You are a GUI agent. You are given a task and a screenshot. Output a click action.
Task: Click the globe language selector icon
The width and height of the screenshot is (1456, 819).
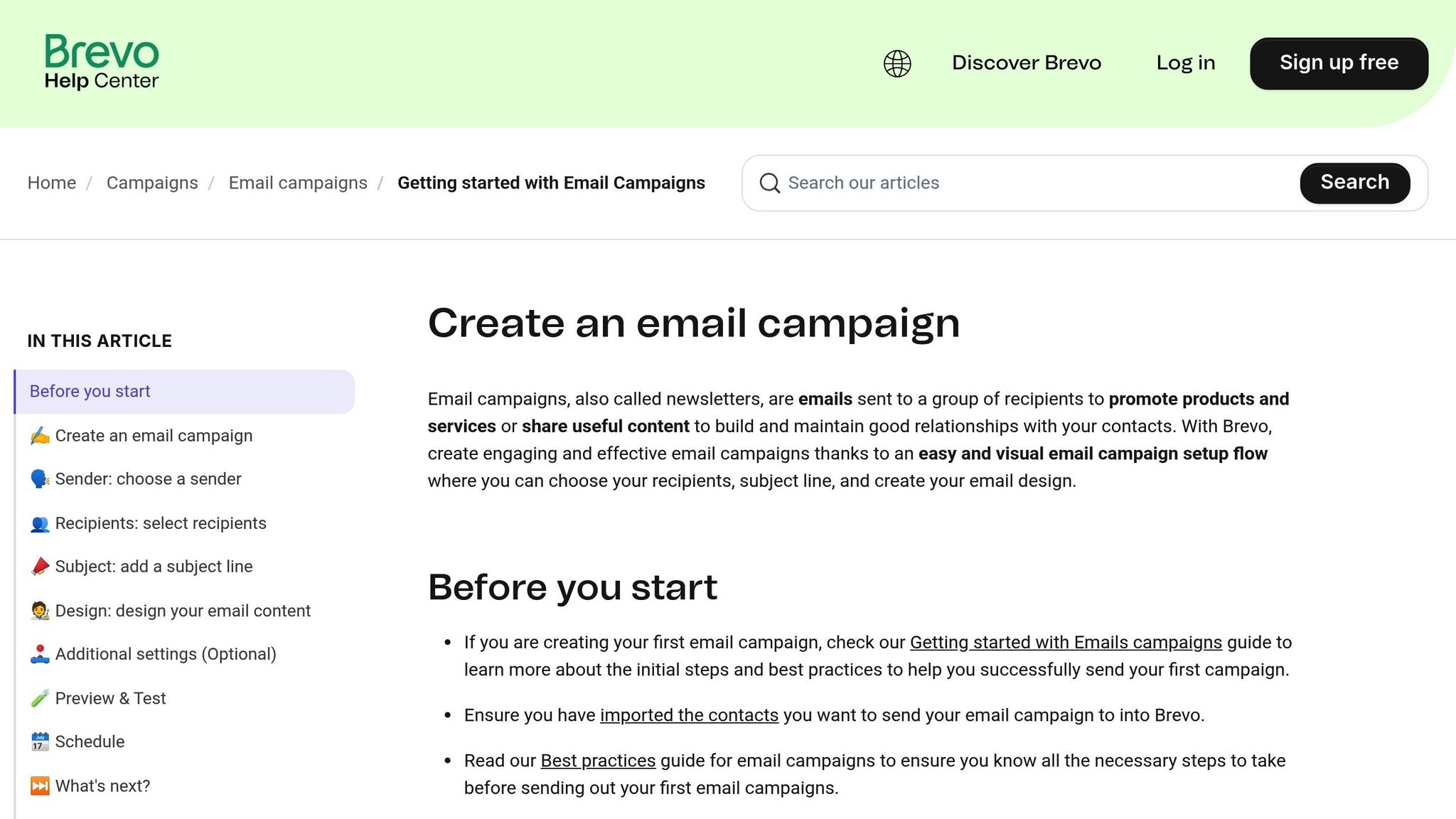[x=897, y=63]
